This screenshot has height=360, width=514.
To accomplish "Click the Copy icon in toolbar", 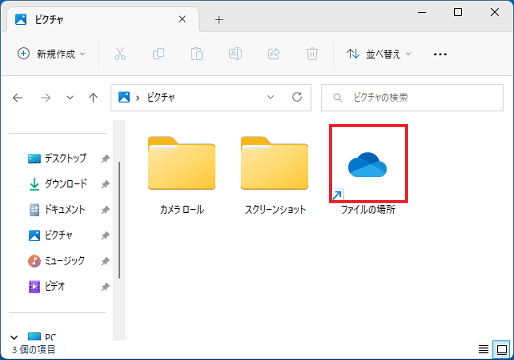I will coord(158,54).
